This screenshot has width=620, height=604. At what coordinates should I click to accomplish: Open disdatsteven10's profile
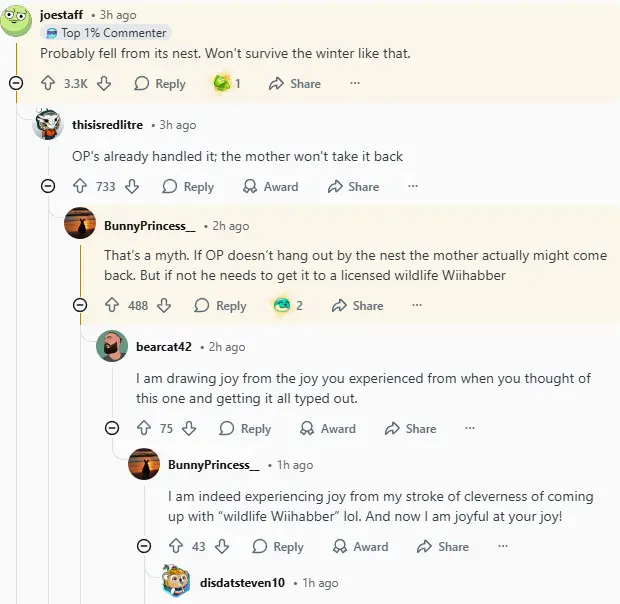point(242,582)
